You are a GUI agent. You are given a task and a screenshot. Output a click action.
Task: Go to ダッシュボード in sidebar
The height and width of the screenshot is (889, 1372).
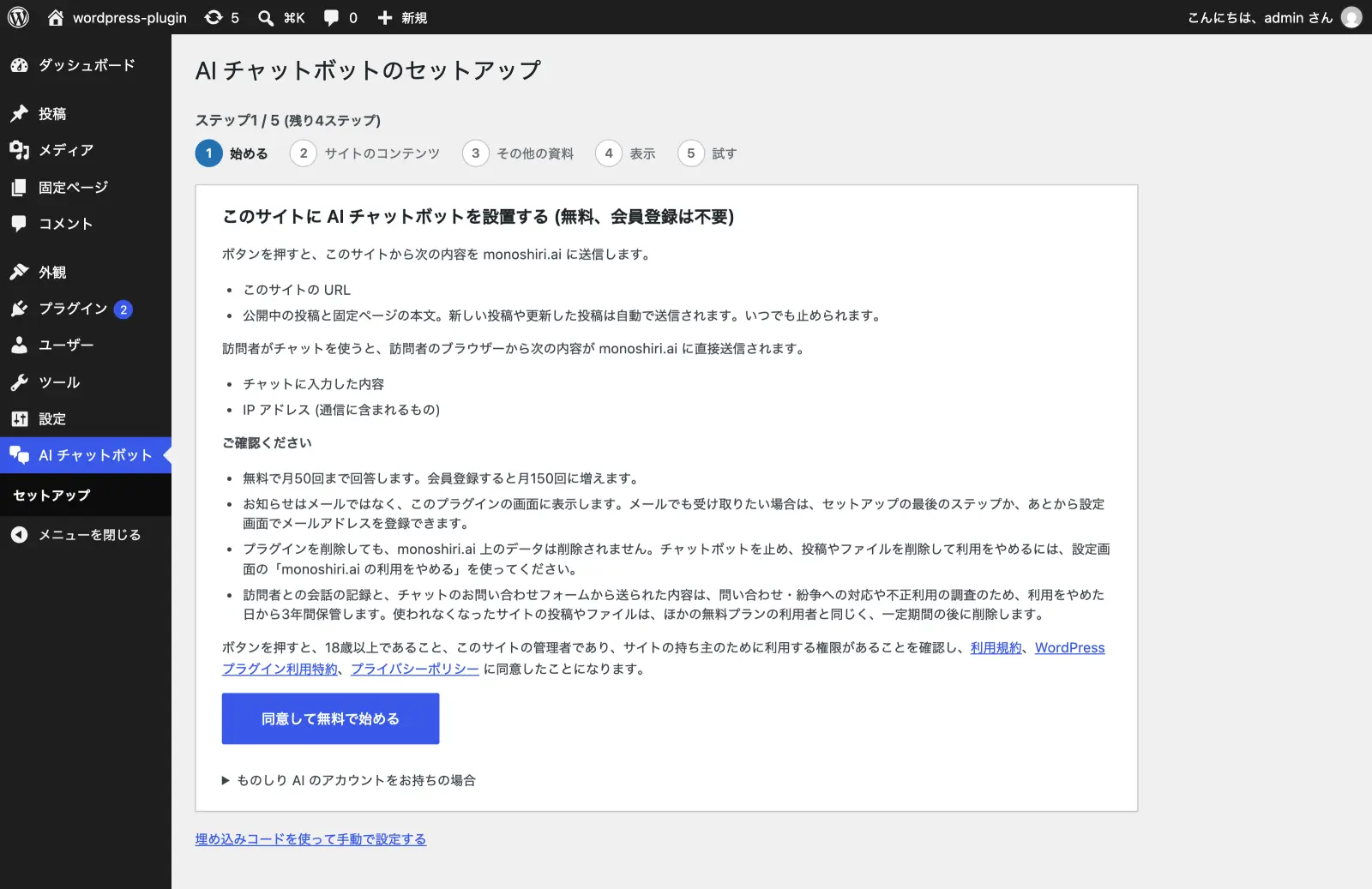[86, 65]
